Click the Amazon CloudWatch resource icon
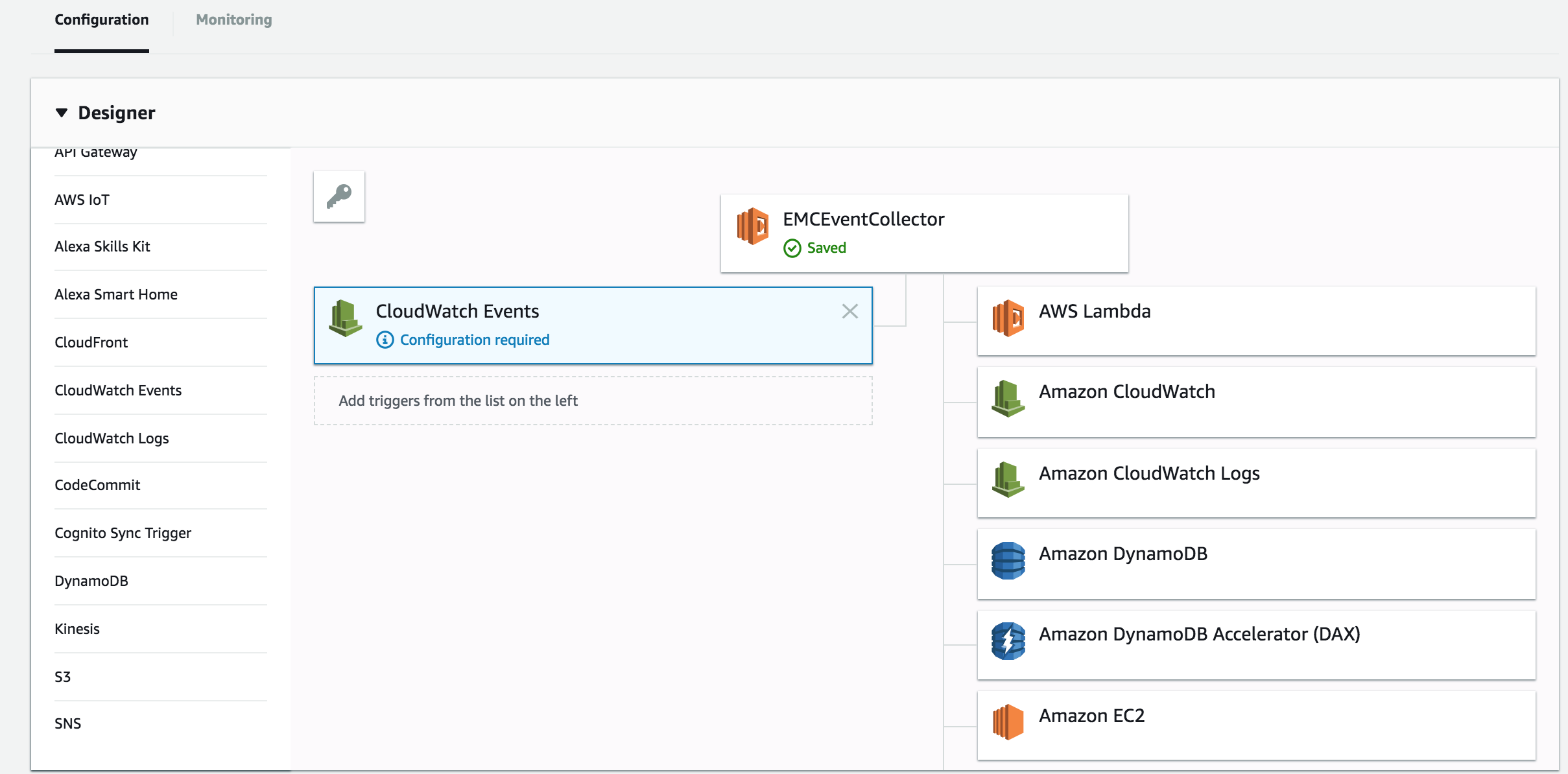 [1008, 399]
